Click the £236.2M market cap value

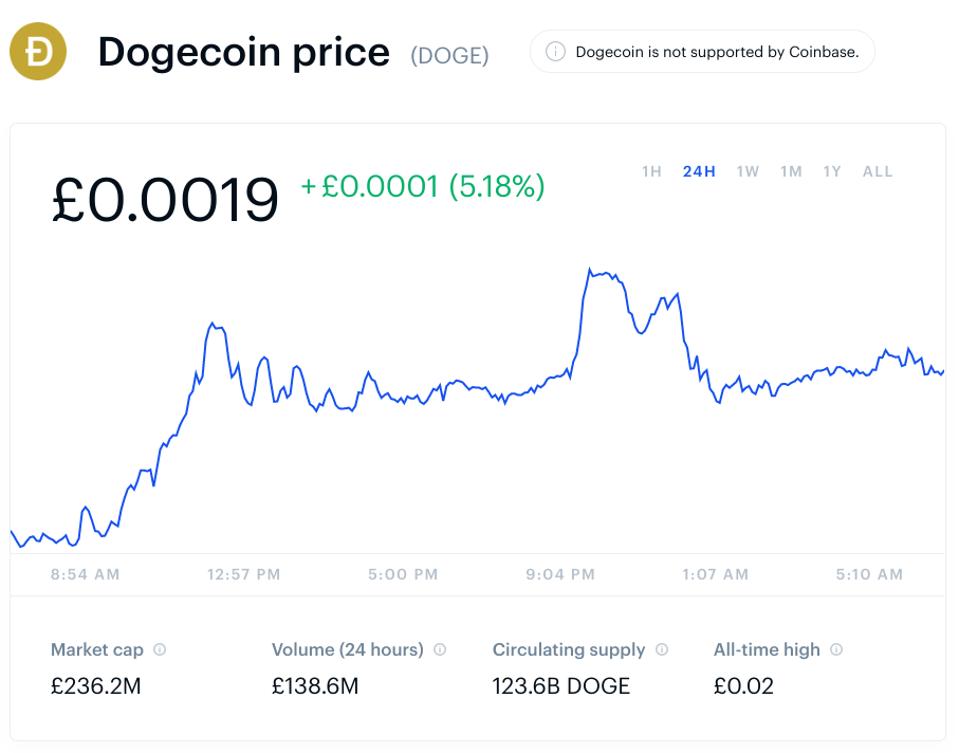pos(96,687)
